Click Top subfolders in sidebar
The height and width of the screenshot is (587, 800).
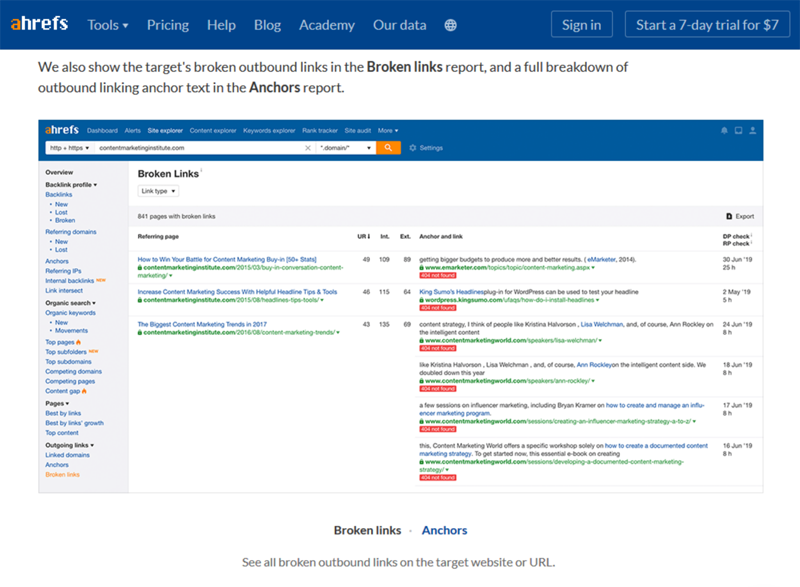click(x=66, y=352)
